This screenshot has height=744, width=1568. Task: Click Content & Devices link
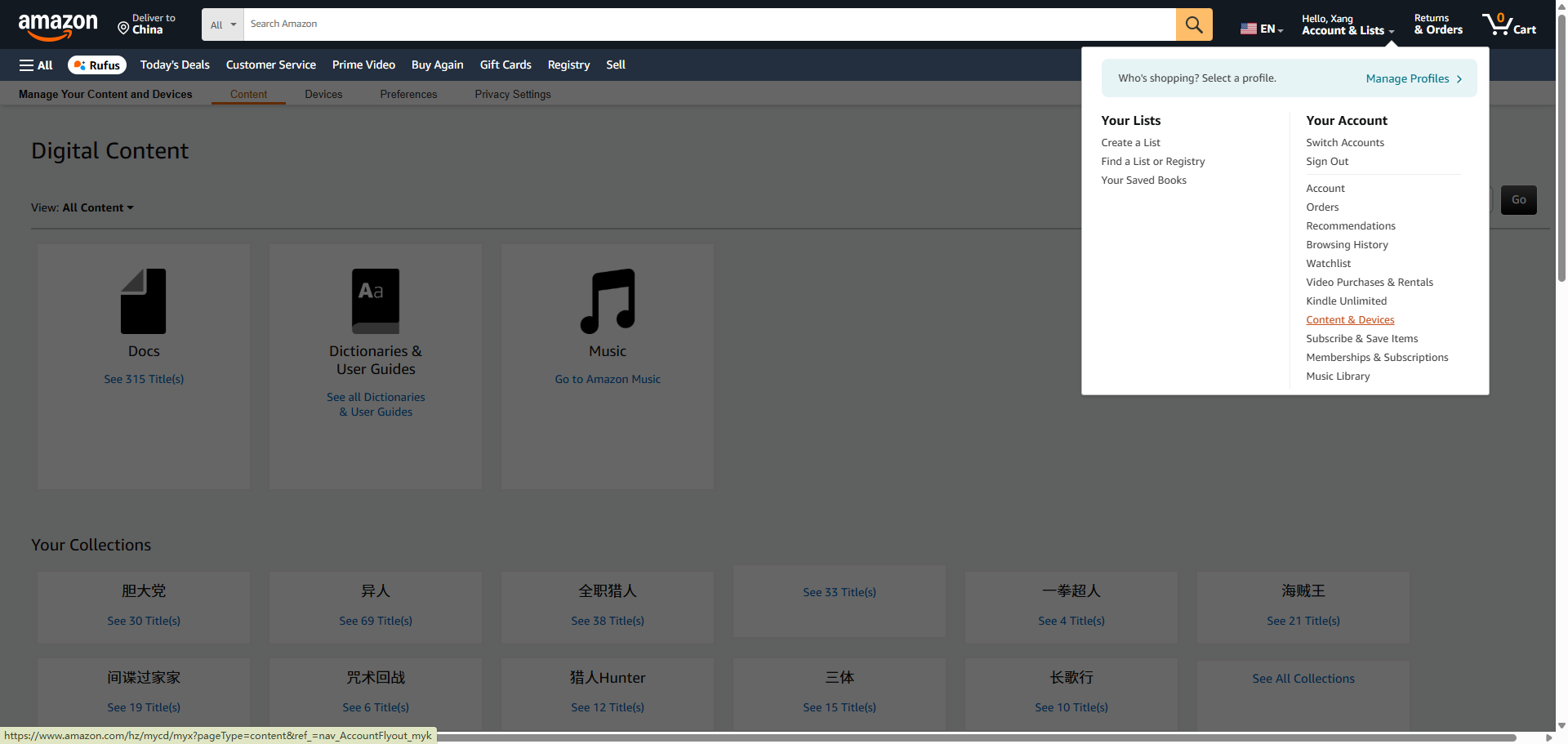point(1350,320)
